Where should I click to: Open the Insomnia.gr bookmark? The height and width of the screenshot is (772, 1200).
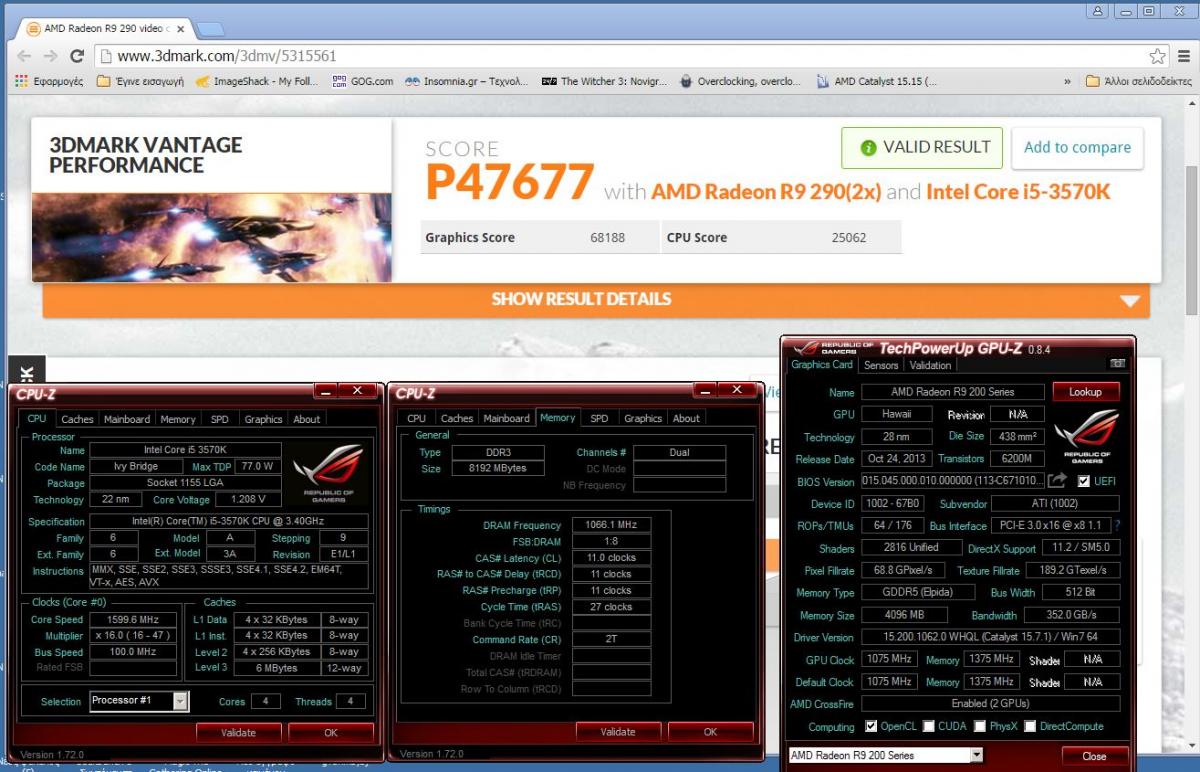click(x=466, y=81)
